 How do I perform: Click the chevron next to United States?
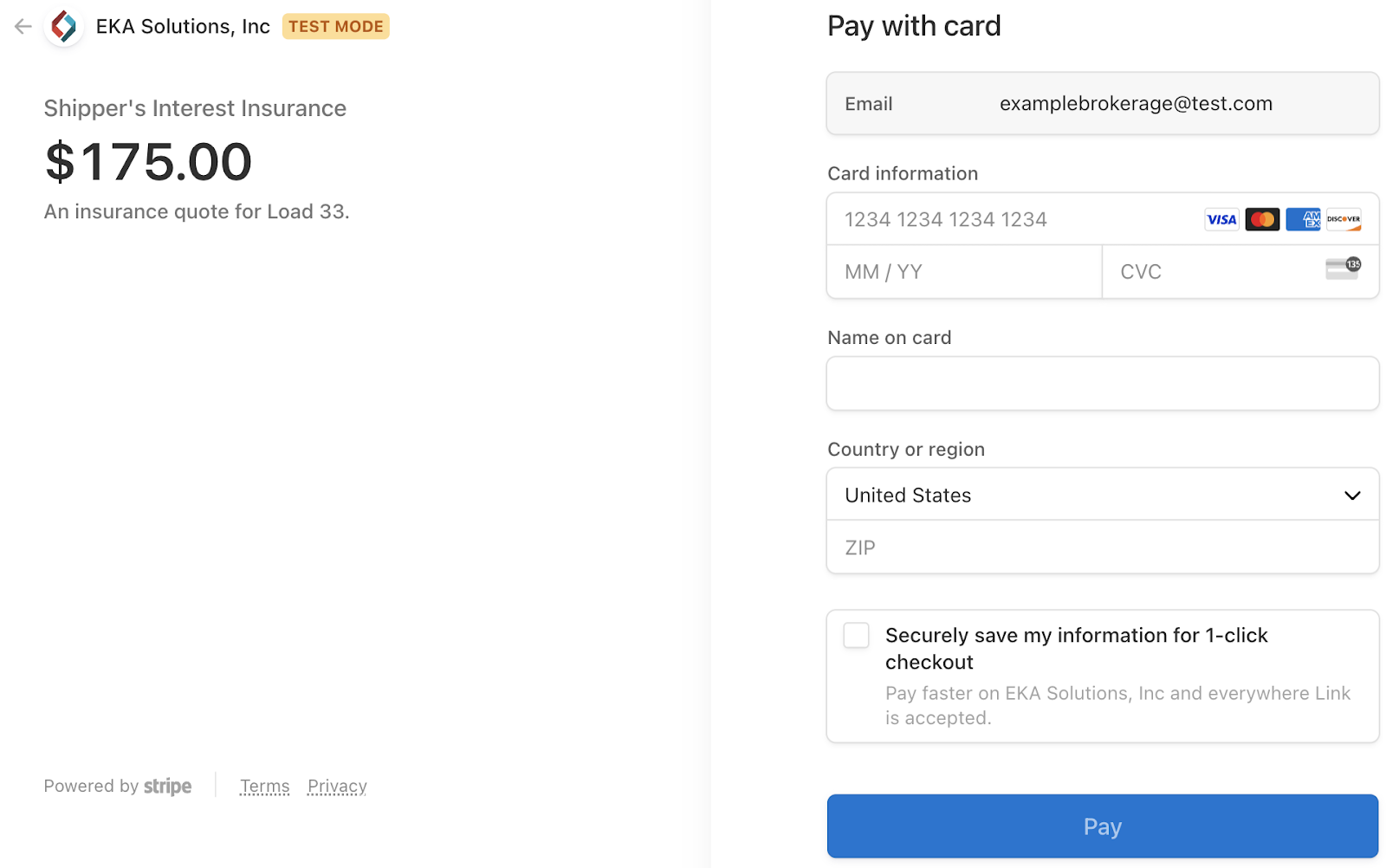coord(1351,495)
